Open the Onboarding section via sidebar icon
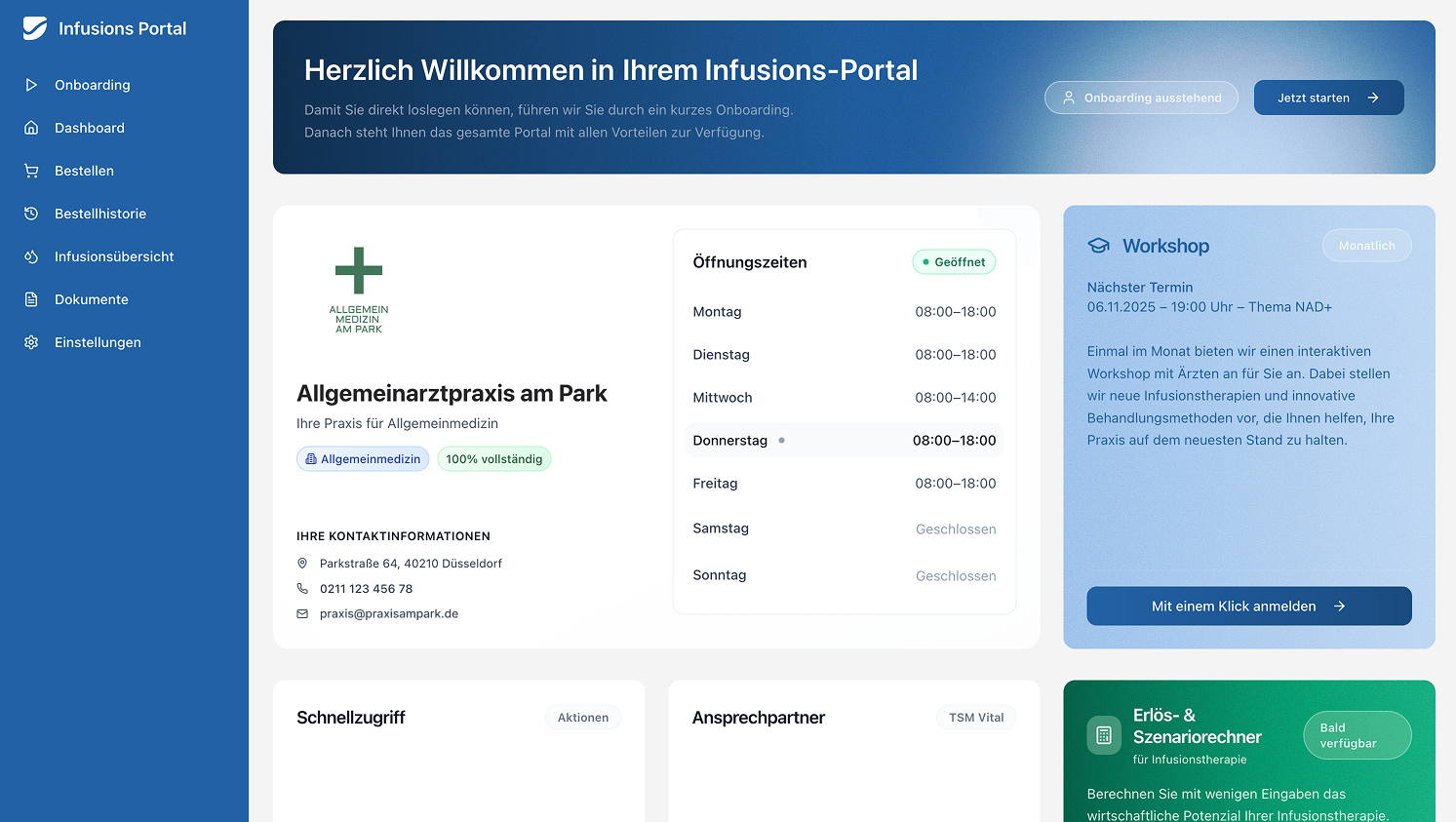Screen dimensions: 1456x822 pos(30,85)
